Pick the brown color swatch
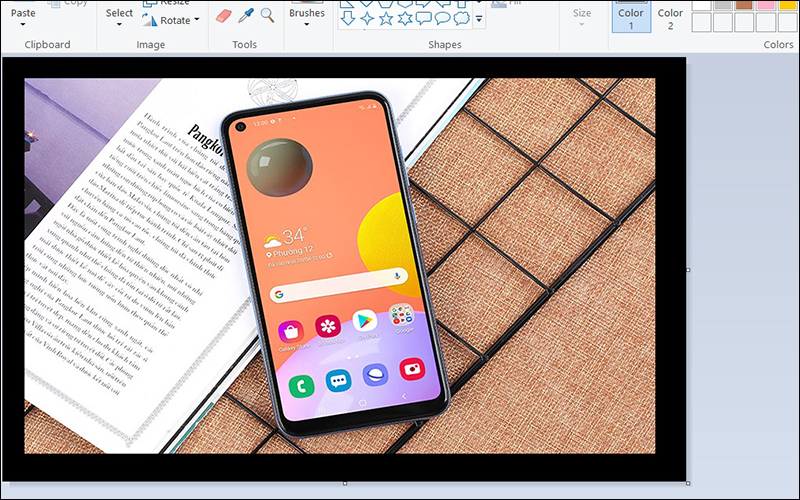The width and height of the screenshot is (800, 500). (744, 3)
